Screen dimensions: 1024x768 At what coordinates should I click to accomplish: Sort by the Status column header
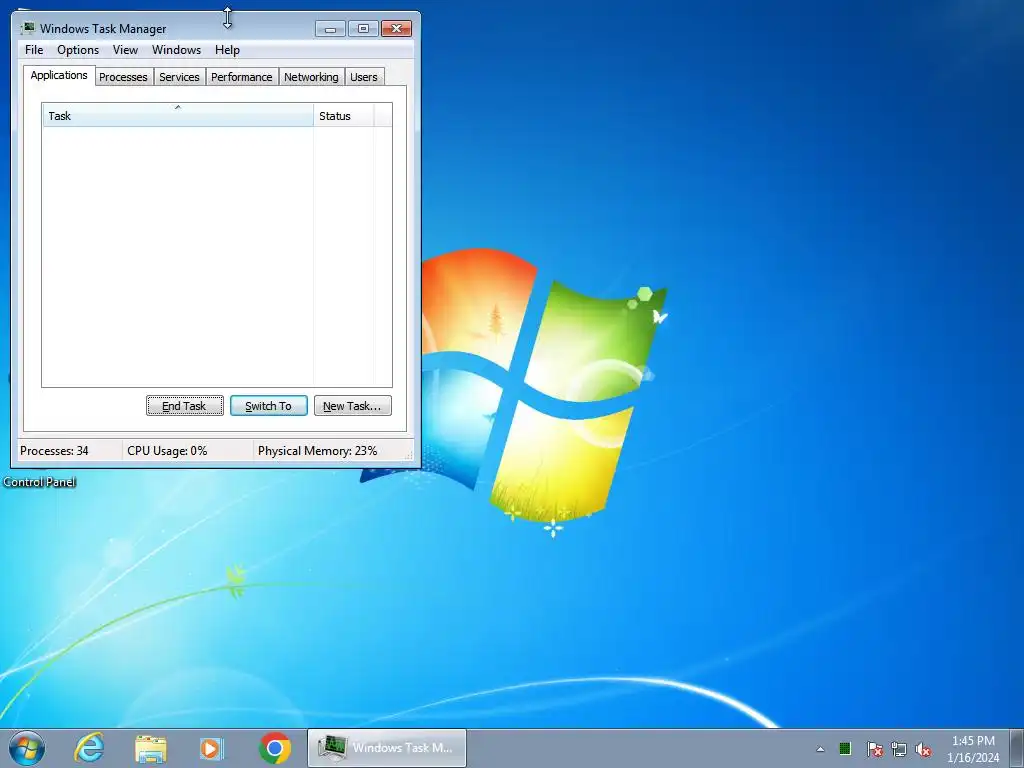344,116
